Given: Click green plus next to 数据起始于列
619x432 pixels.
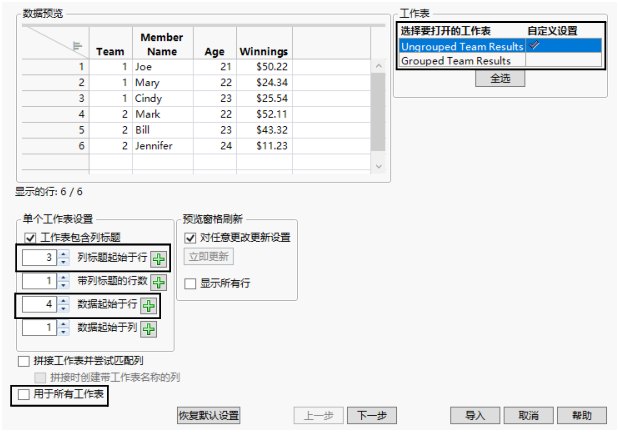Looking at the screenshot, I should pyautogui.click(x=149, y=329).
